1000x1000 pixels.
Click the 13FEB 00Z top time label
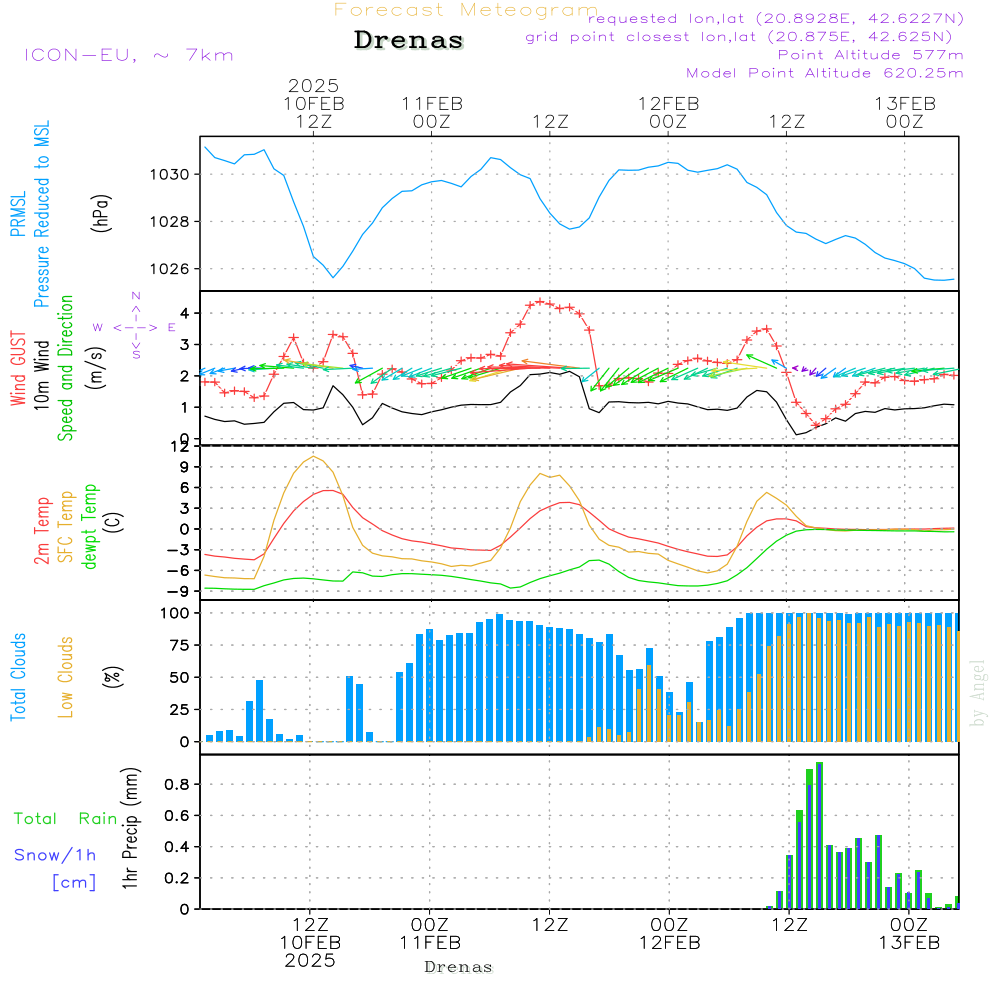point(904,112)
